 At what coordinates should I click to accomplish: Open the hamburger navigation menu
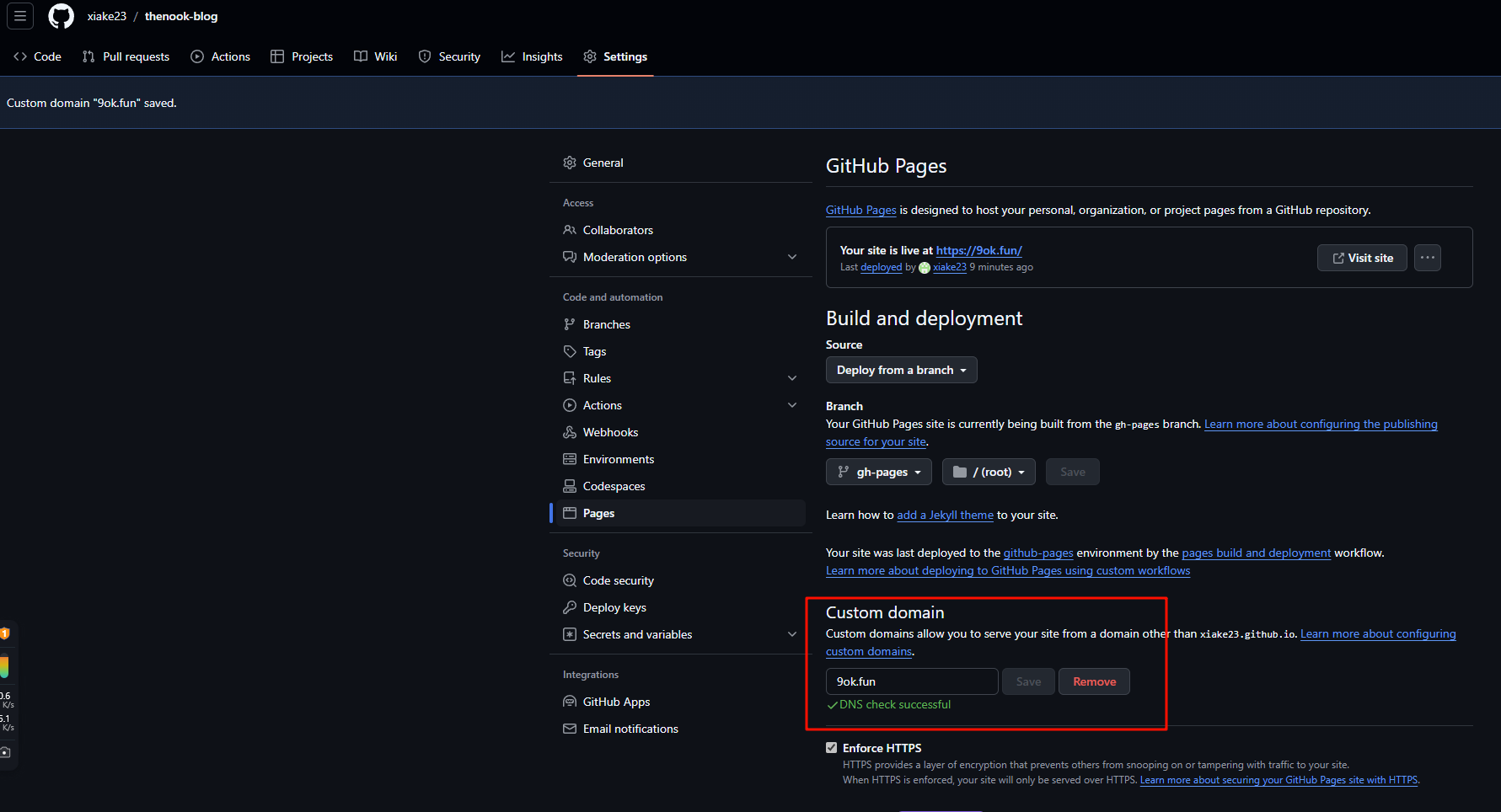coord(20,16)
